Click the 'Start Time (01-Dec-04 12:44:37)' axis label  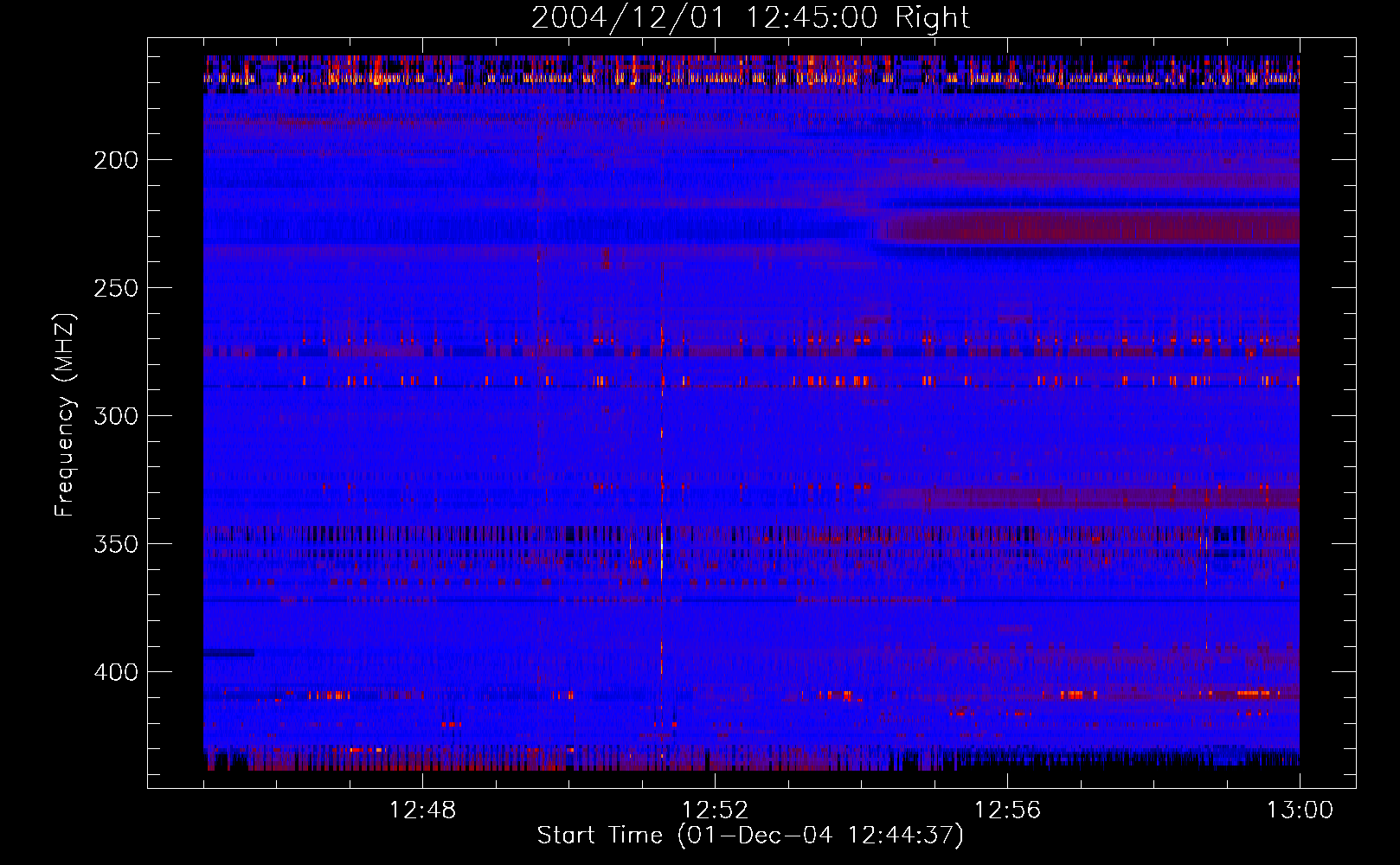pos(750,836)
